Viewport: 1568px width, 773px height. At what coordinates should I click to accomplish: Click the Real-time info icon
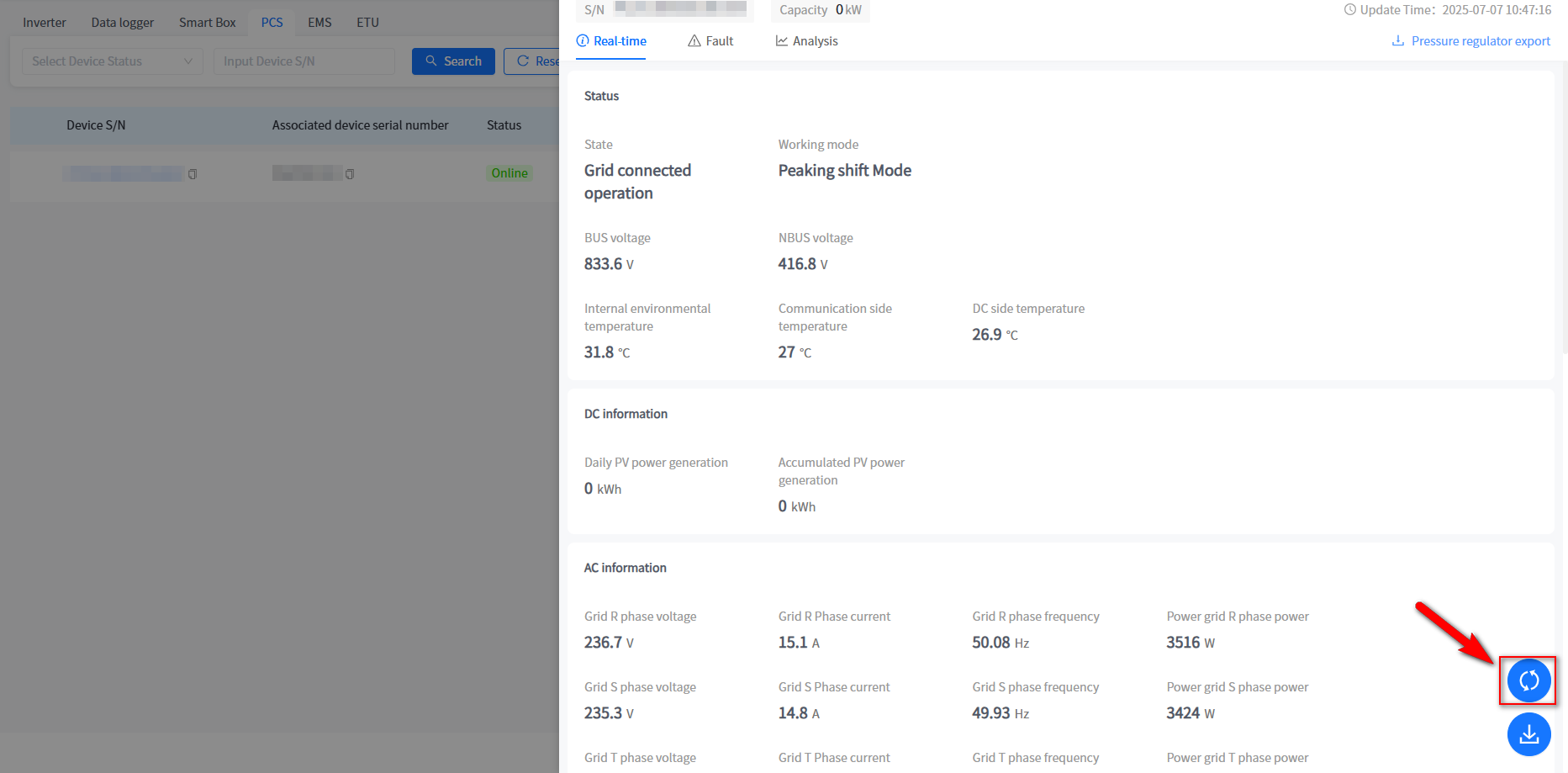tap(582, 41)
